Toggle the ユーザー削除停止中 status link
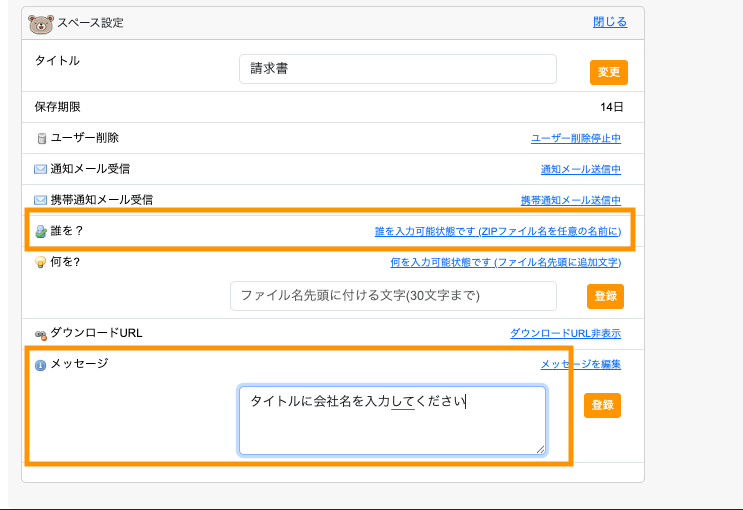 (x=575, y=139)
